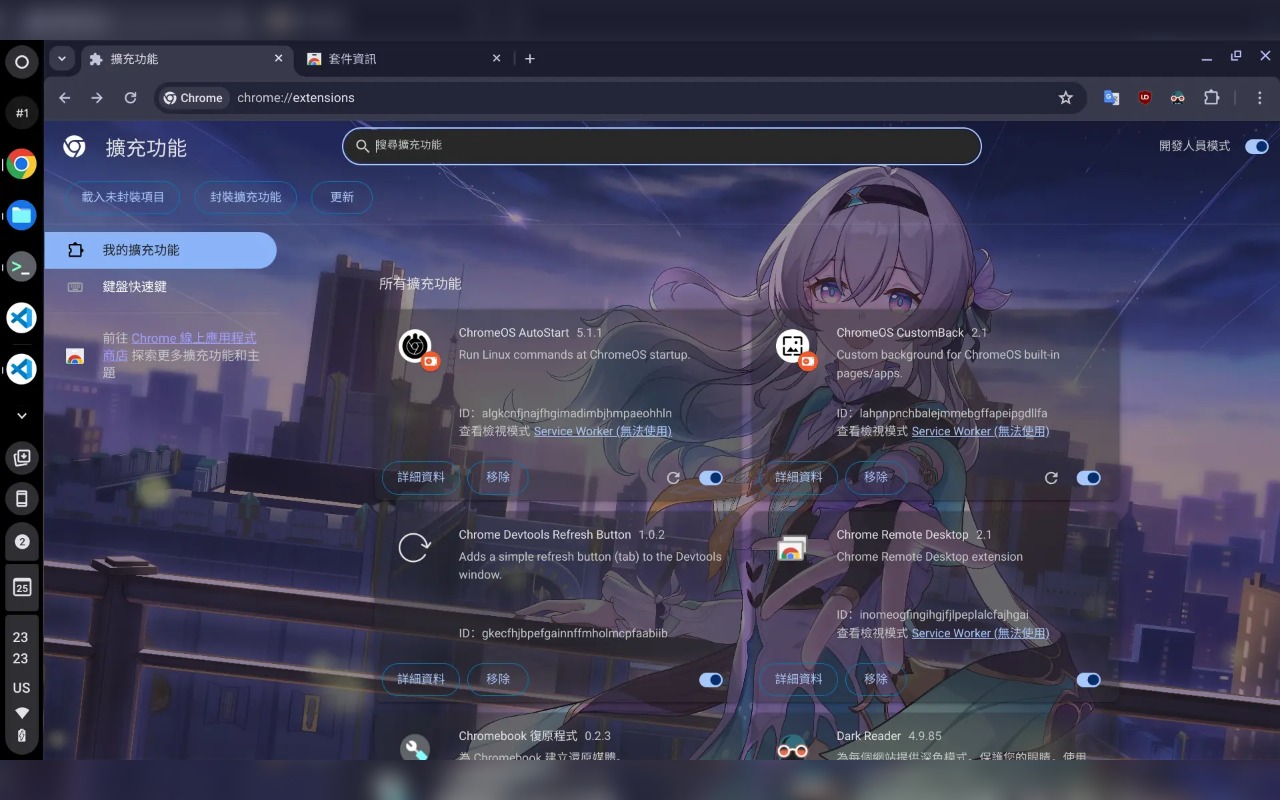The height and width of the screenshot is (800, 1280).
Task: Disable the ChromeOS CustomBack extension
Action: coord(1088,478)
